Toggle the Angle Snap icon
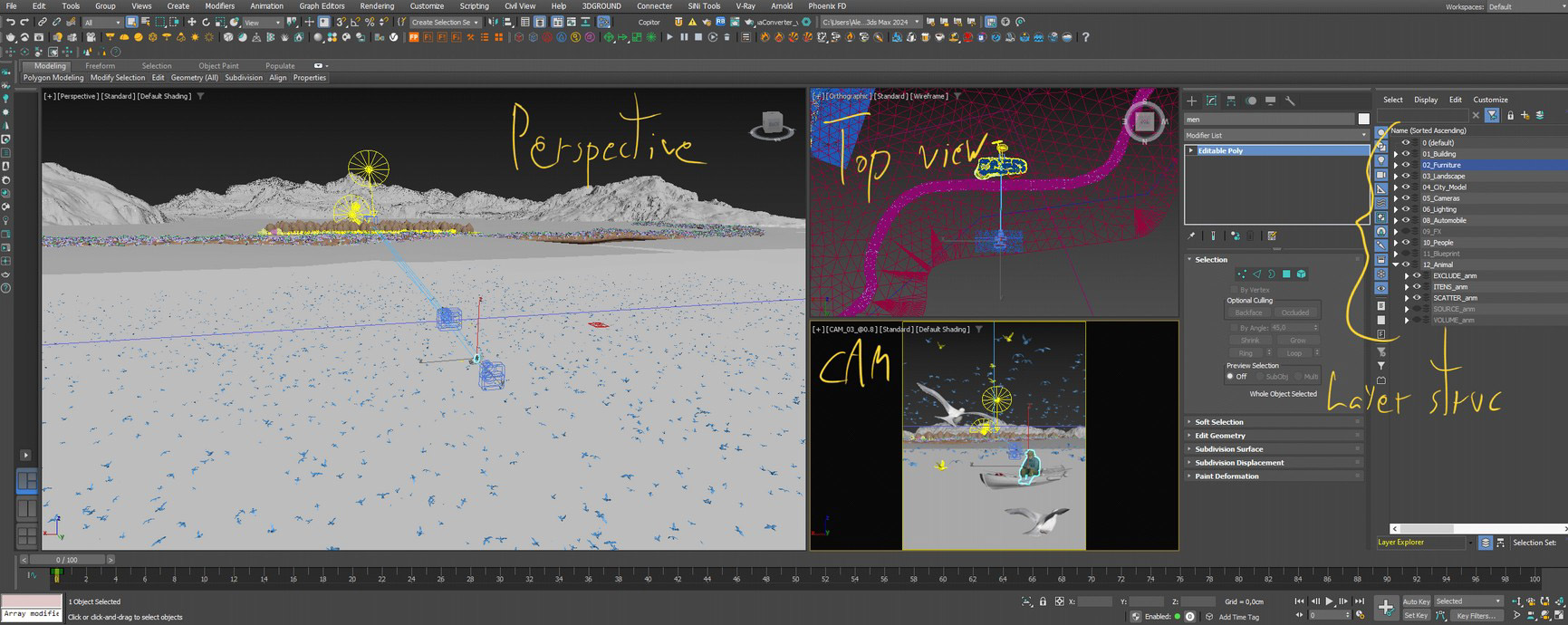1568x625 pixels. click(354, 22)
